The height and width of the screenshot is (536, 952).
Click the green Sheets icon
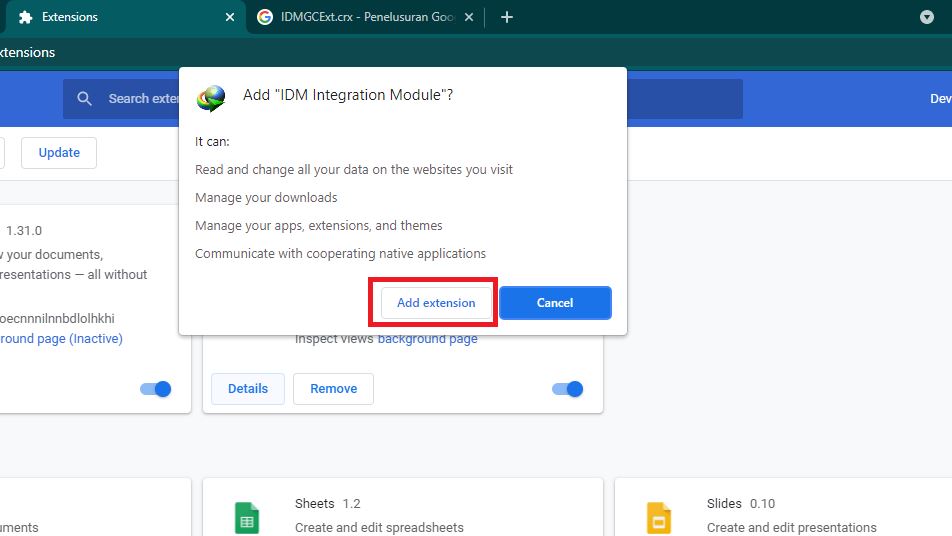coord(246,518)
